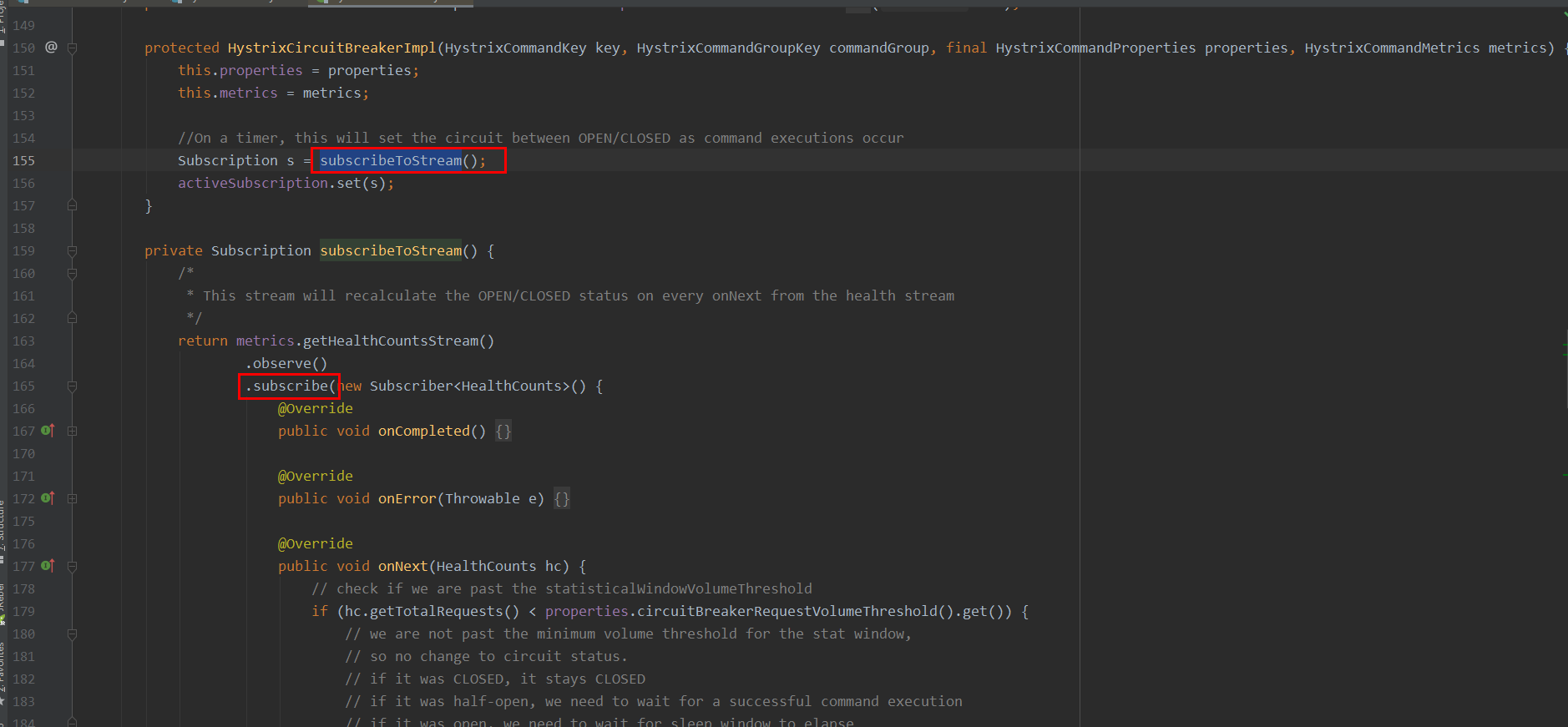Click the implements-method gutter icon on line 172
This screenshot has width=1568, height=727.
pos(48,497)
